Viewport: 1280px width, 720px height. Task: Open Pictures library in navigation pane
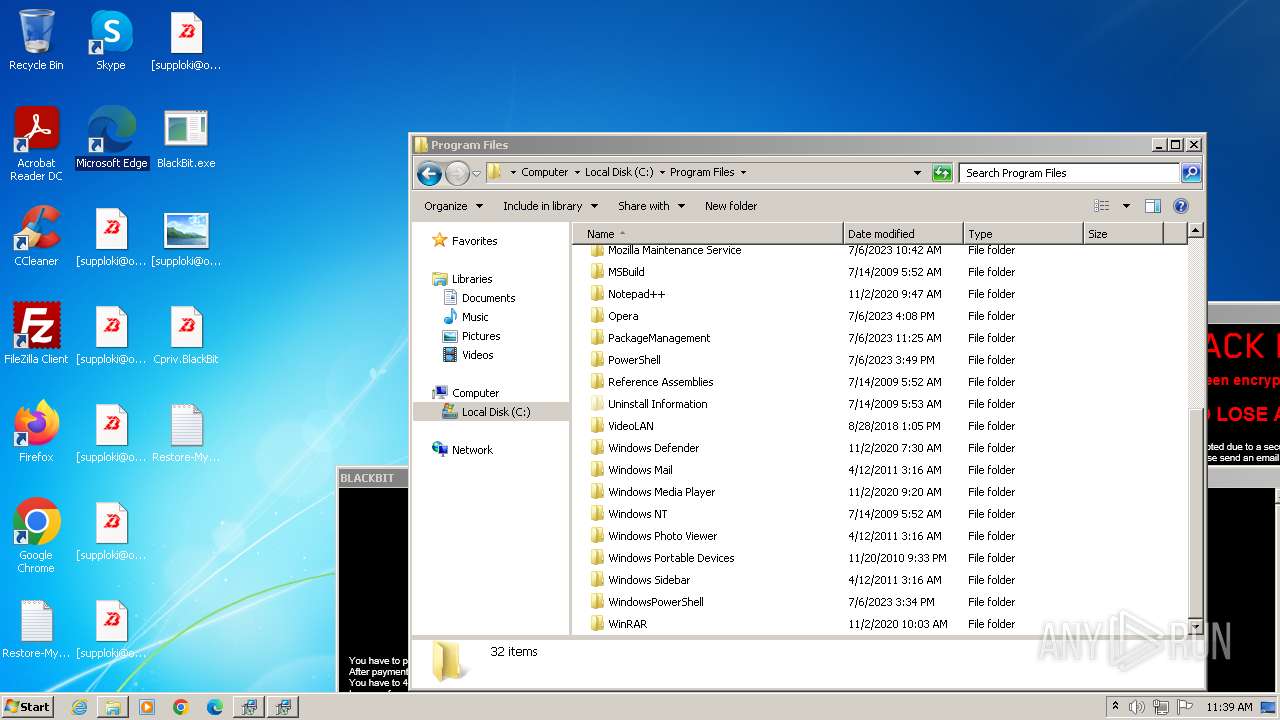pyautogui.click(x=481, y=336)
